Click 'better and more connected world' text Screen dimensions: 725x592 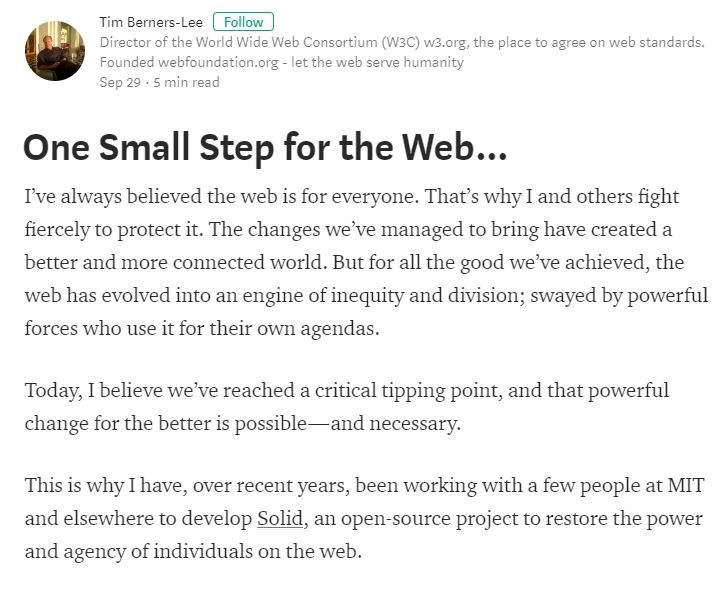click(175, 263)
